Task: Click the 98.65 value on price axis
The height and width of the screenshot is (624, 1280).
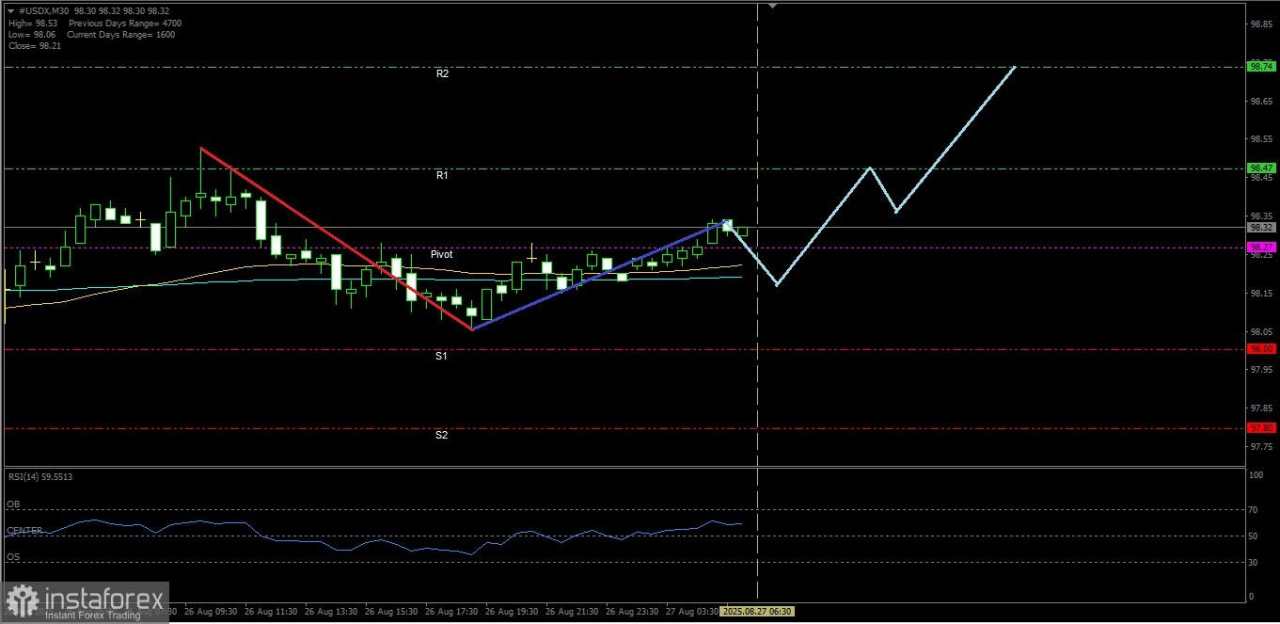Action: tap(1260, 102)
